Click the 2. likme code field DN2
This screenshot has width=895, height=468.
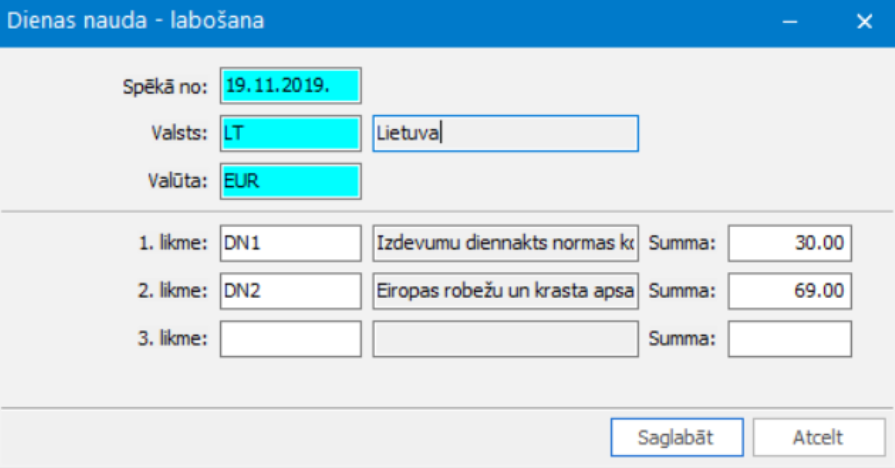pyautogui.click(x=290, y=291)
